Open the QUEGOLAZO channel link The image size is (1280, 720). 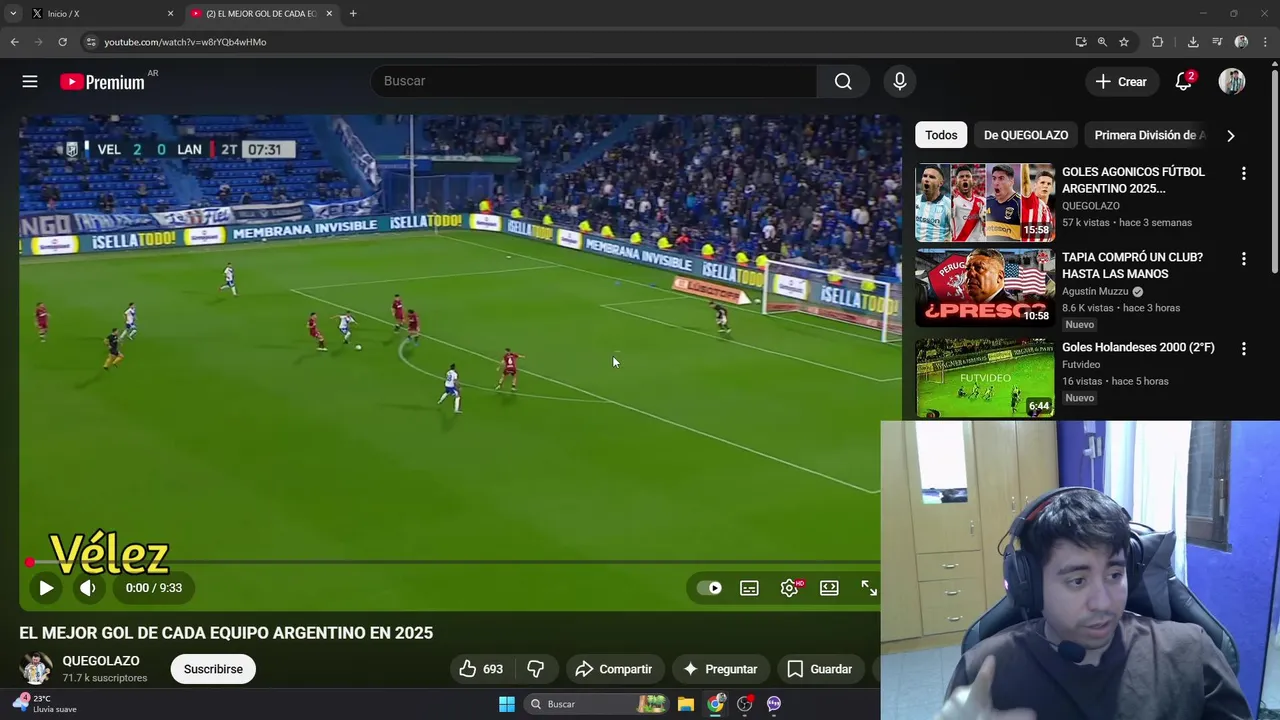[x=101, y=661]
